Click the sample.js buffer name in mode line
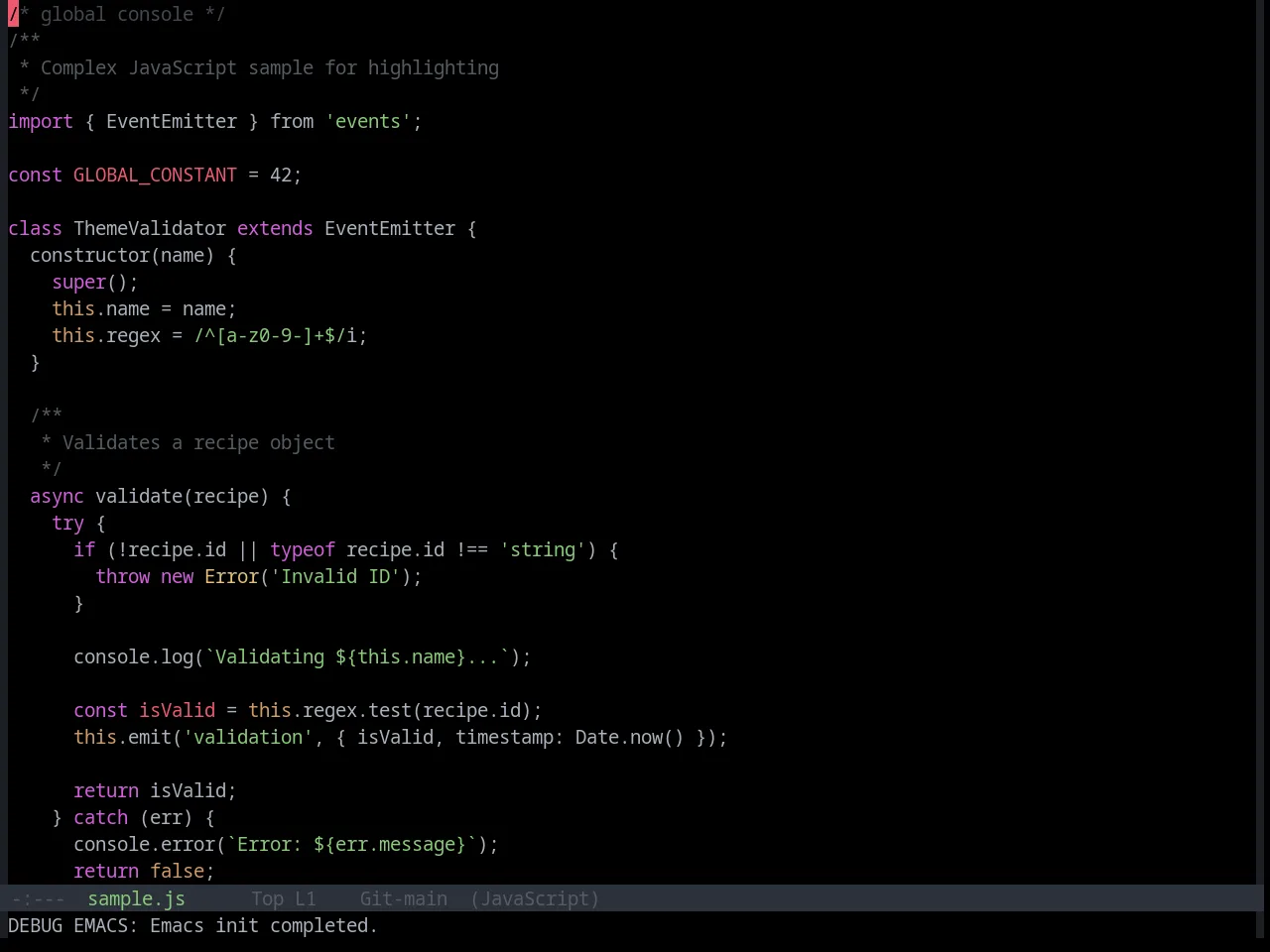 136,898
